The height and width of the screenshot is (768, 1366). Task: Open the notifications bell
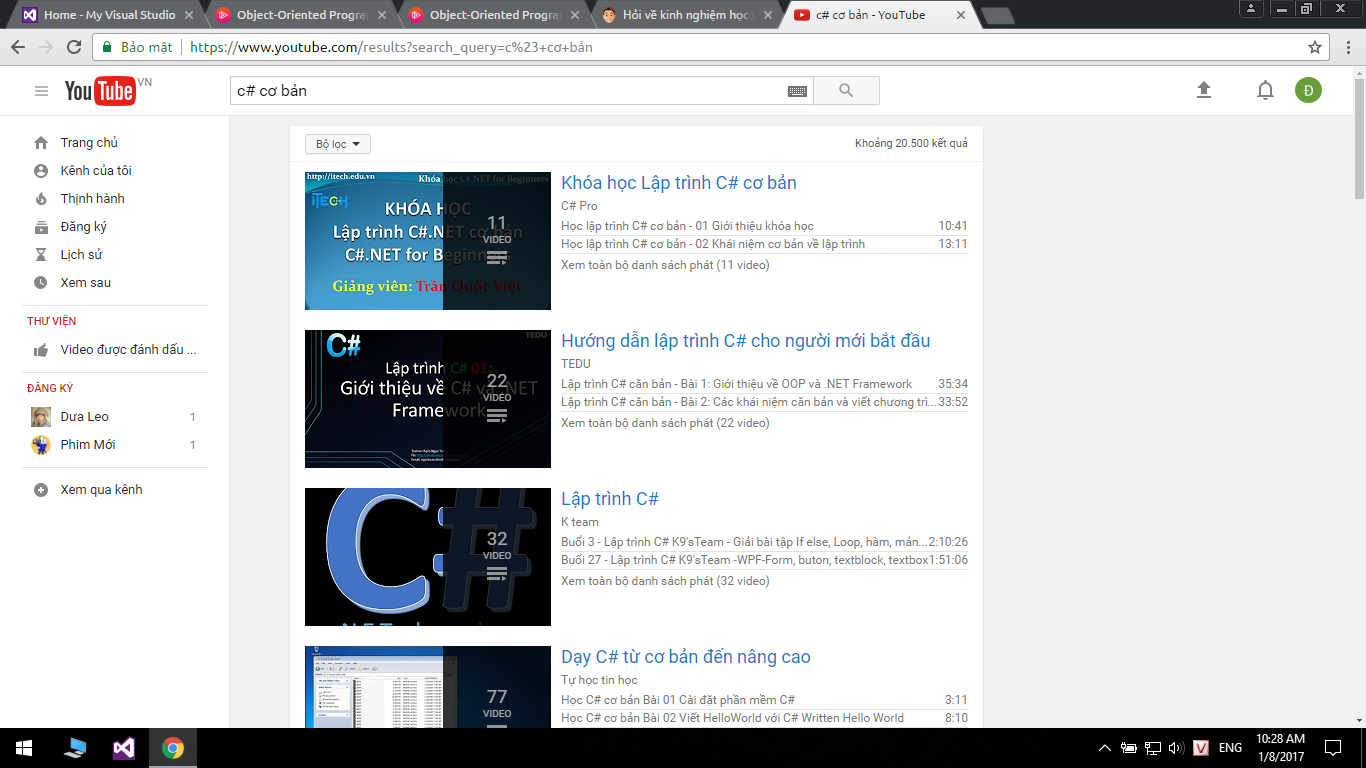[x=1265, y=91]
